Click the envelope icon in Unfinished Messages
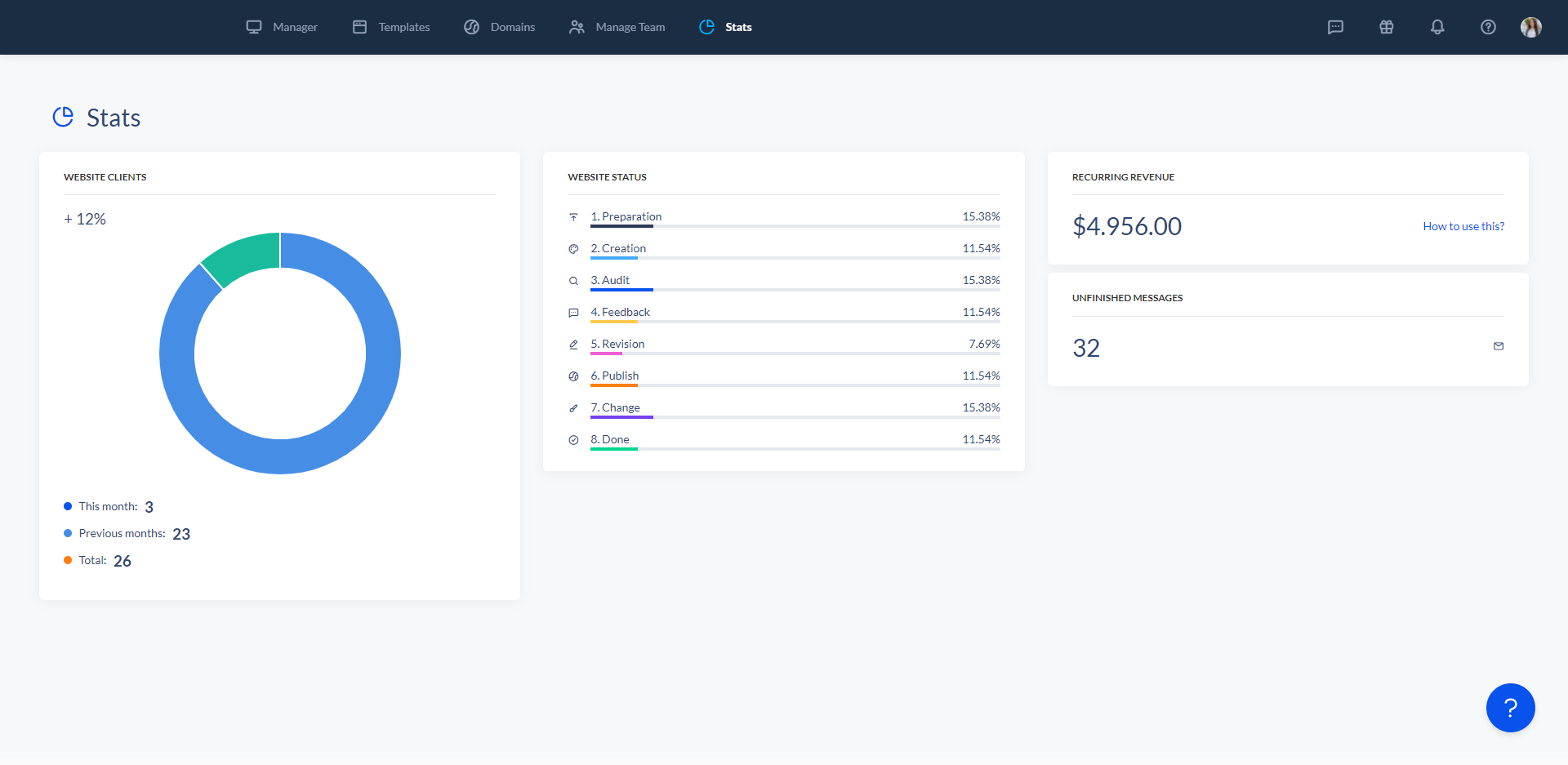 click(1499, 346)
